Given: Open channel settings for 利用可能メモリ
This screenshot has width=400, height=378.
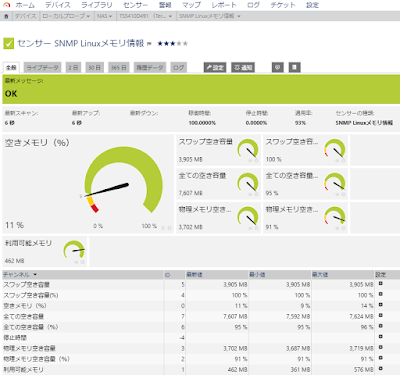Looking at the screenshot, I should (381, 369).
